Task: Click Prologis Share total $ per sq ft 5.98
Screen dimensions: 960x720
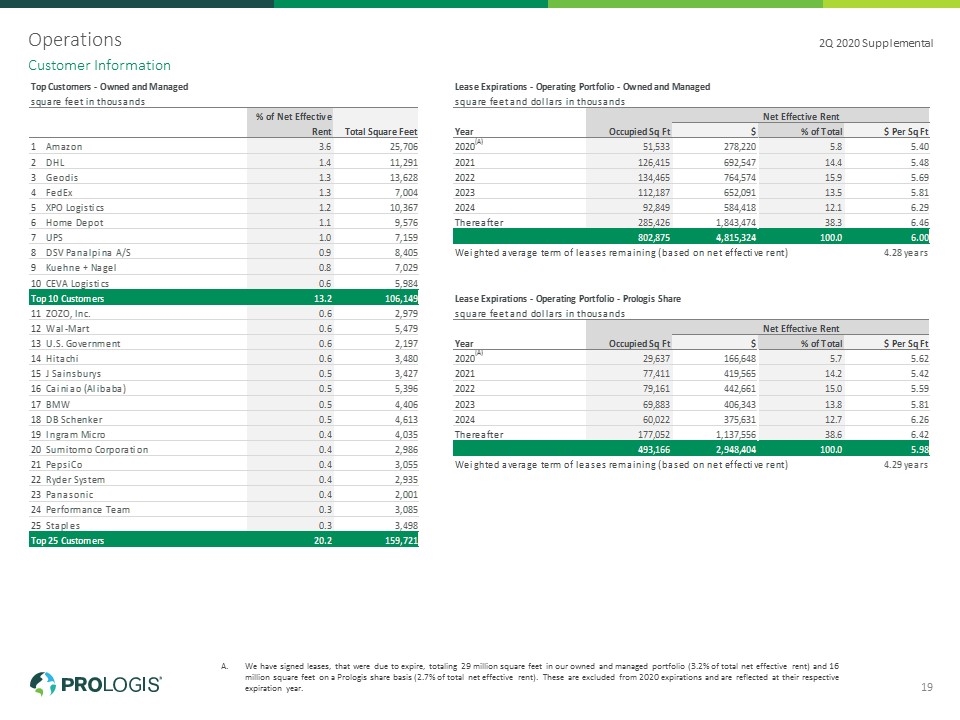Action: [x=920, y=450]
